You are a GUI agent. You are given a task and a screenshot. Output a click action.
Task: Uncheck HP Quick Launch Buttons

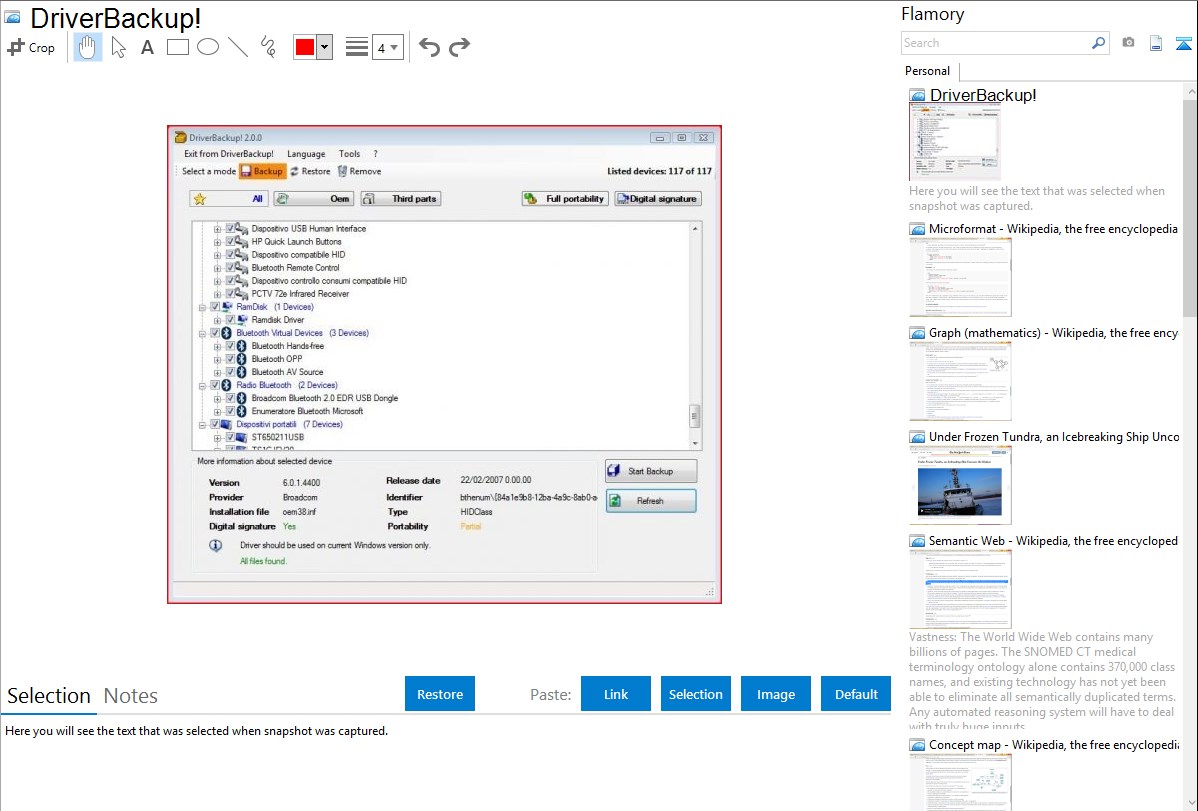230,242
